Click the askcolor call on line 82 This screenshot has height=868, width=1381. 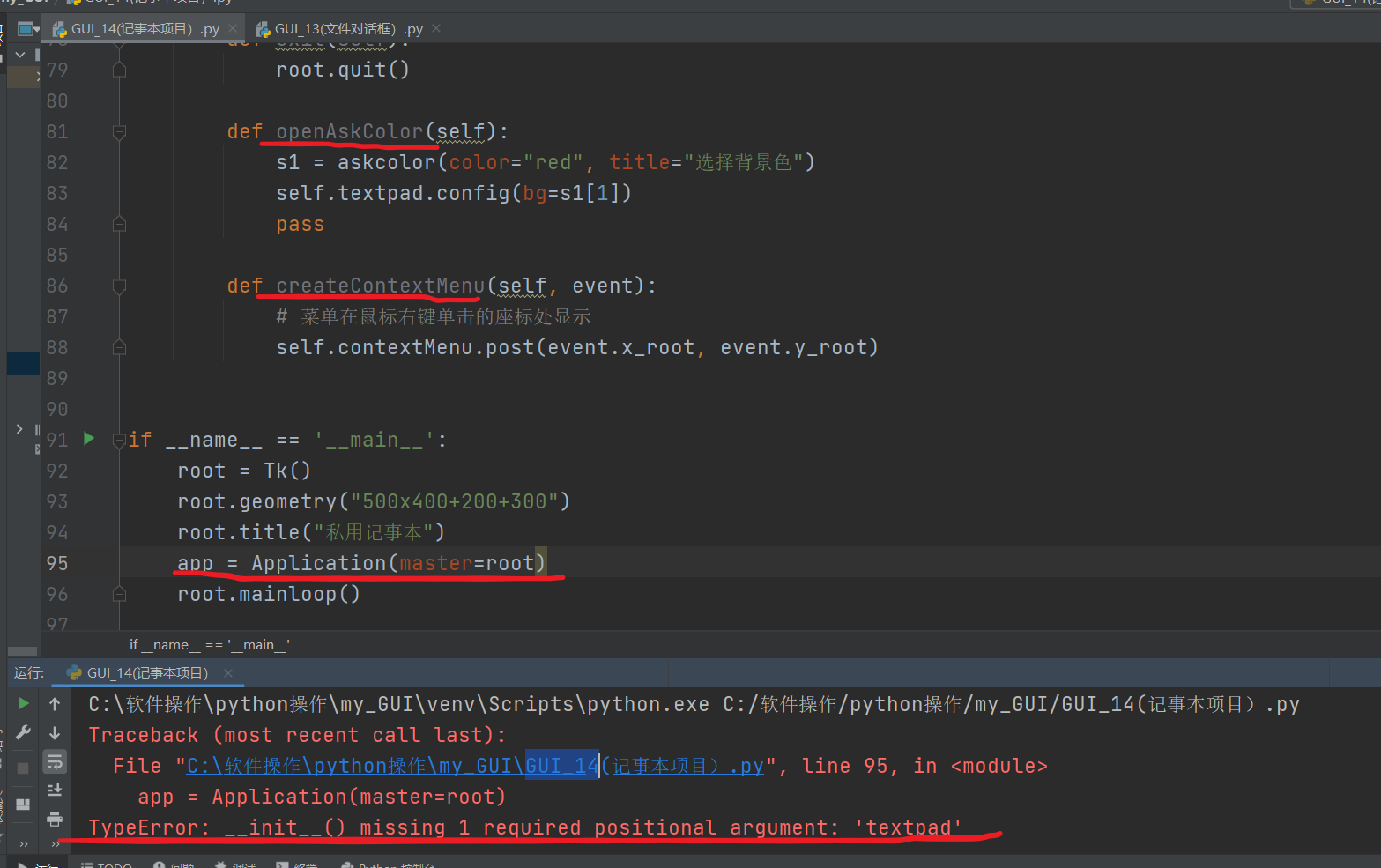point(387,162)
